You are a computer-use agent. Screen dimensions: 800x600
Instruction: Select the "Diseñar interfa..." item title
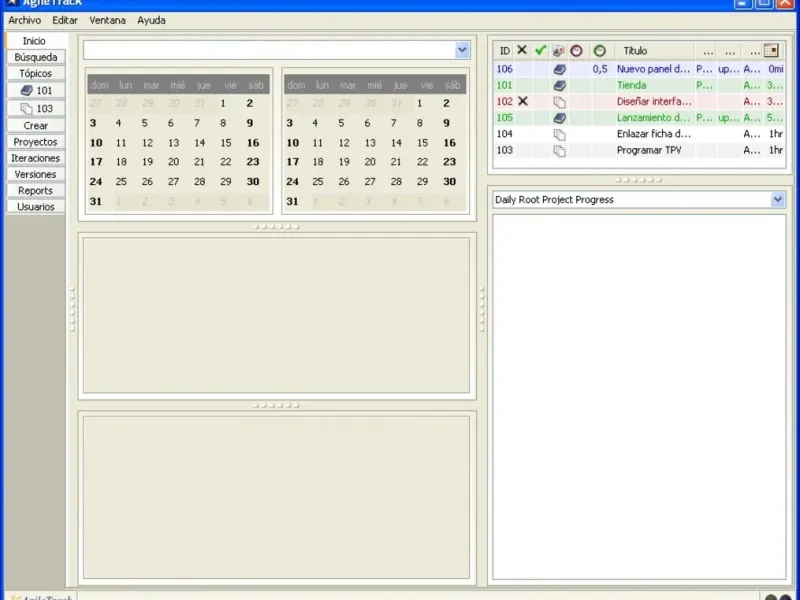pos(654,102)
